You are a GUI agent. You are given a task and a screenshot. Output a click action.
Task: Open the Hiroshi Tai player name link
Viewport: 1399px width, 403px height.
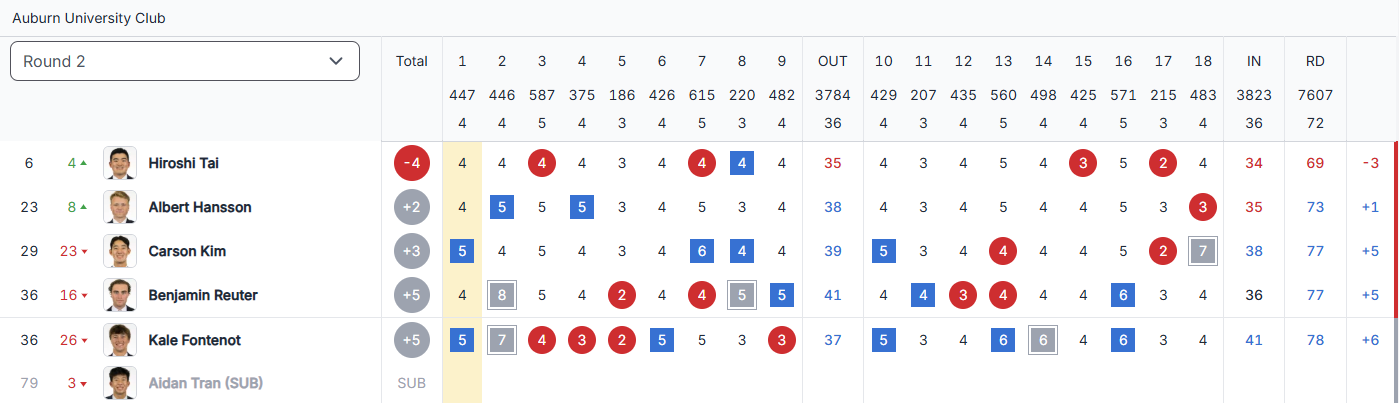185,163
